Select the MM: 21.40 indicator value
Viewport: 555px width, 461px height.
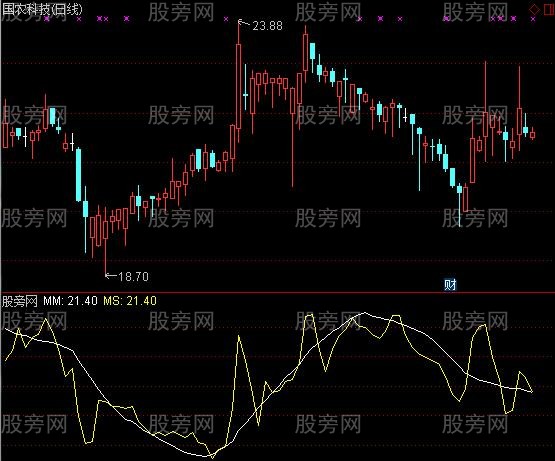(x=70, y=301)
